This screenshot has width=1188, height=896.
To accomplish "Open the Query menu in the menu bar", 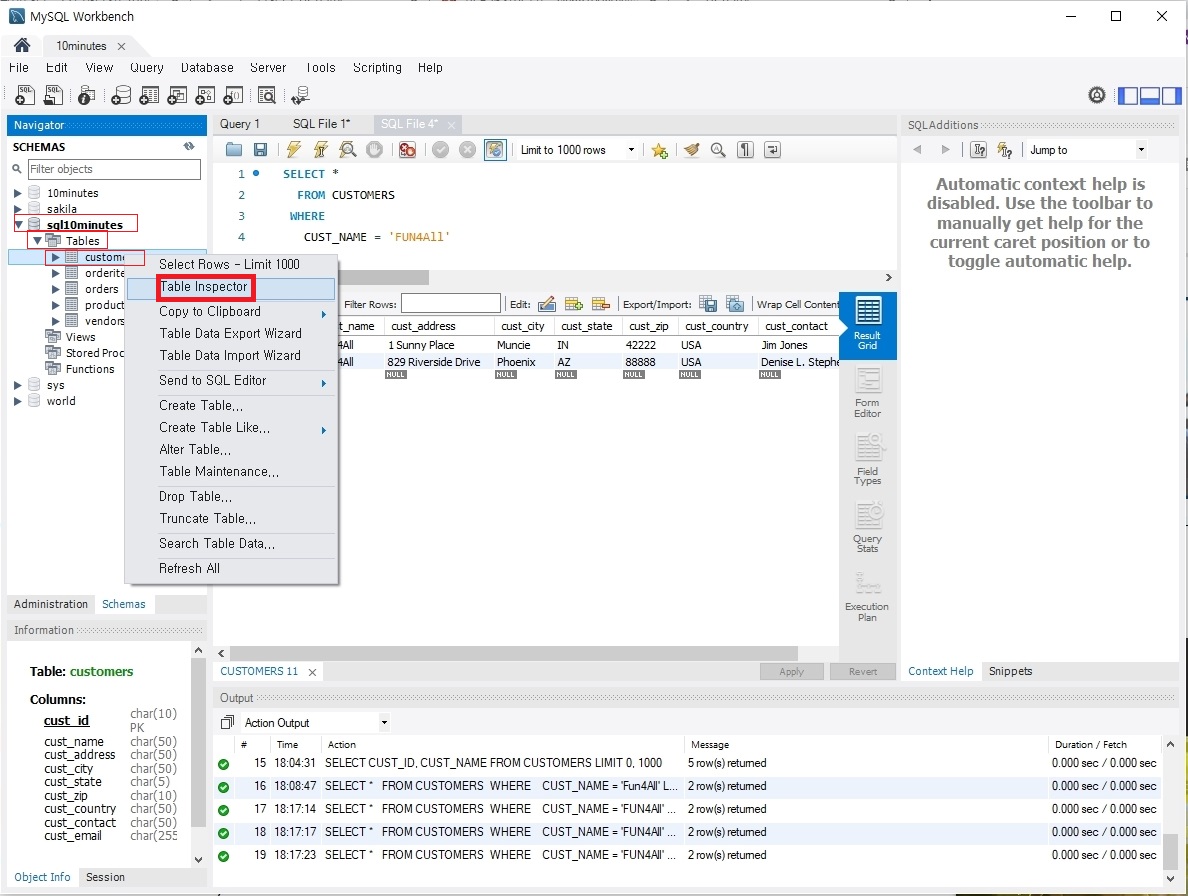I will coord(146,67).
